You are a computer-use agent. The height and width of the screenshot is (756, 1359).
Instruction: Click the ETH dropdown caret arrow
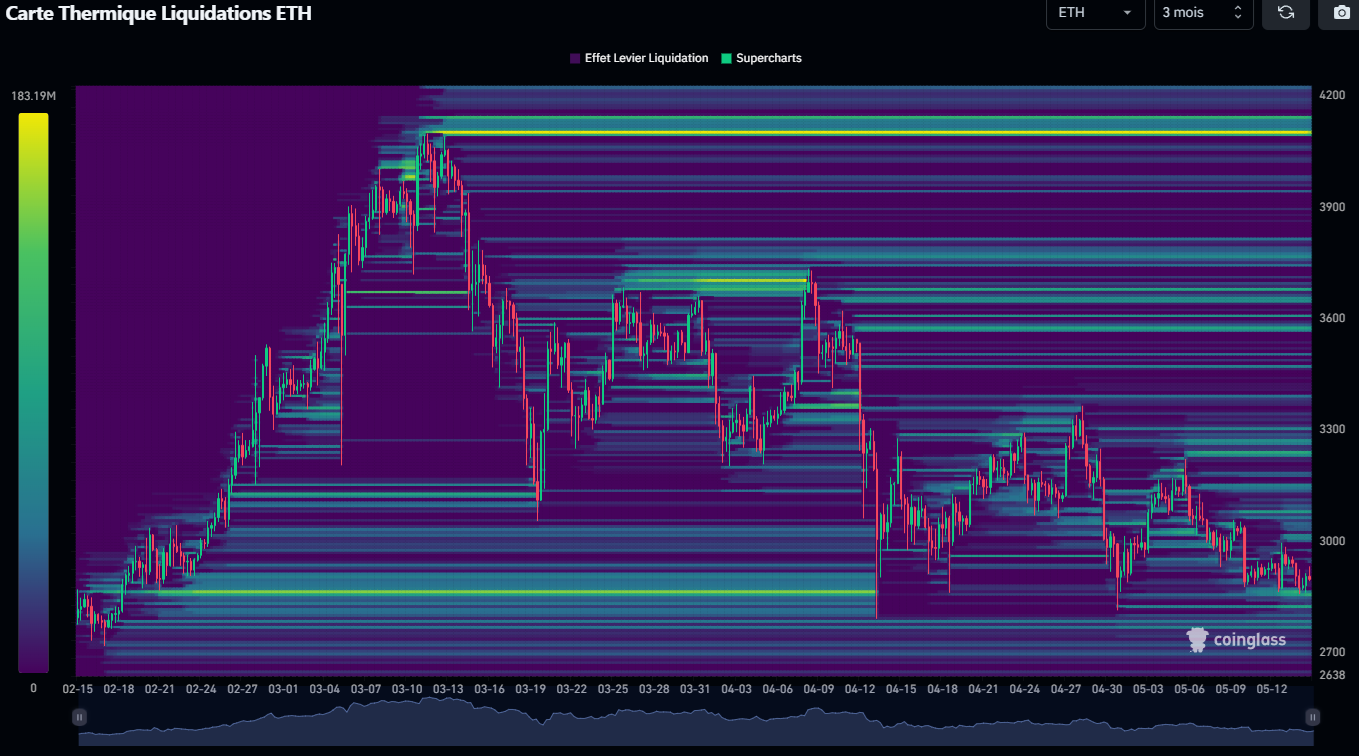(1129, 12)
